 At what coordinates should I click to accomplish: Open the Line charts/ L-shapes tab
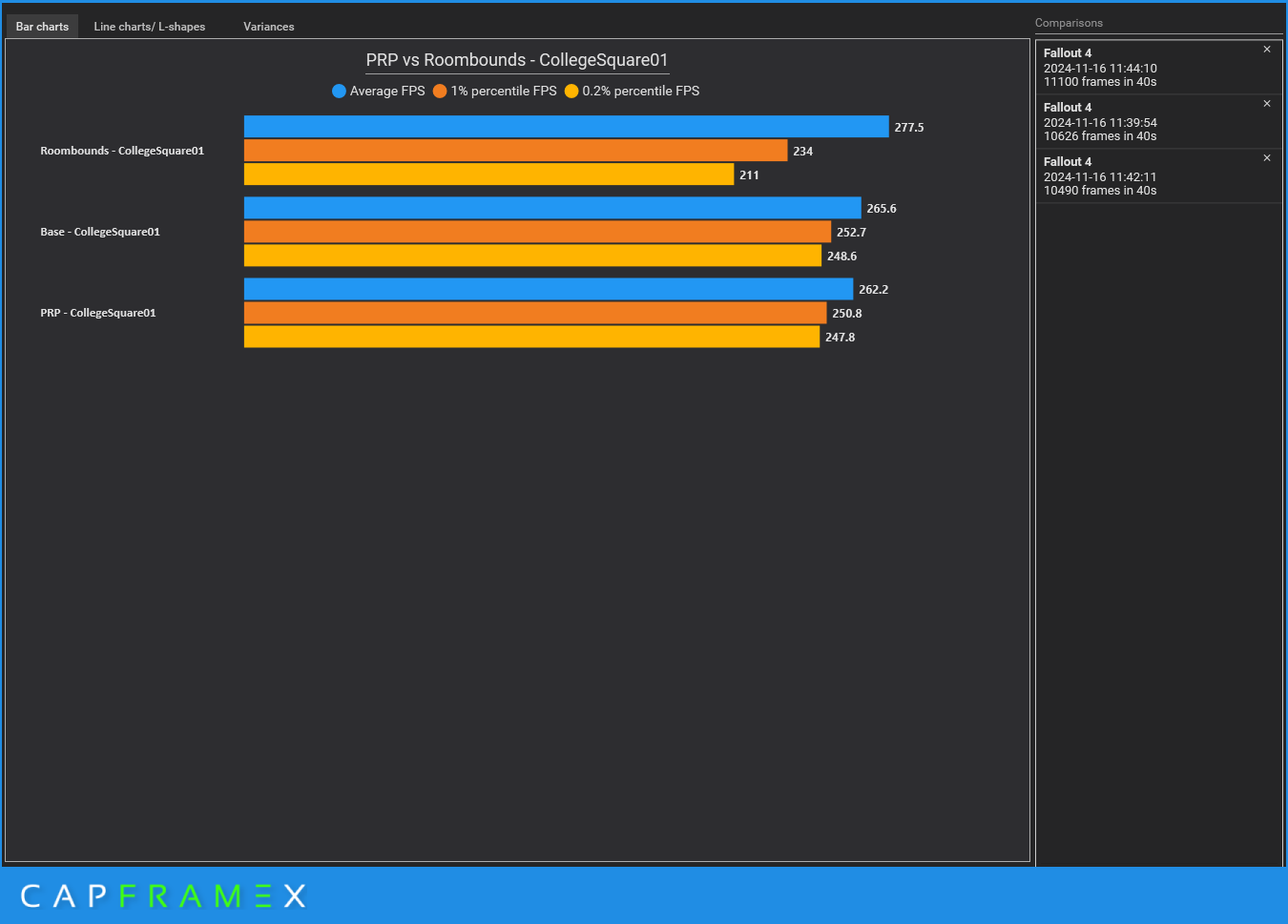coord(150,27)
